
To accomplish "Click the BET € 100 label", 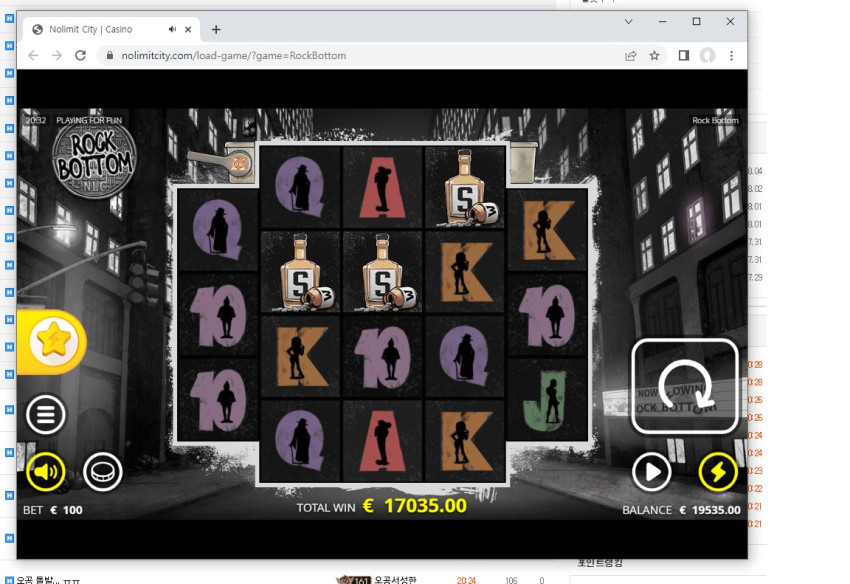I will pos(53,510).
